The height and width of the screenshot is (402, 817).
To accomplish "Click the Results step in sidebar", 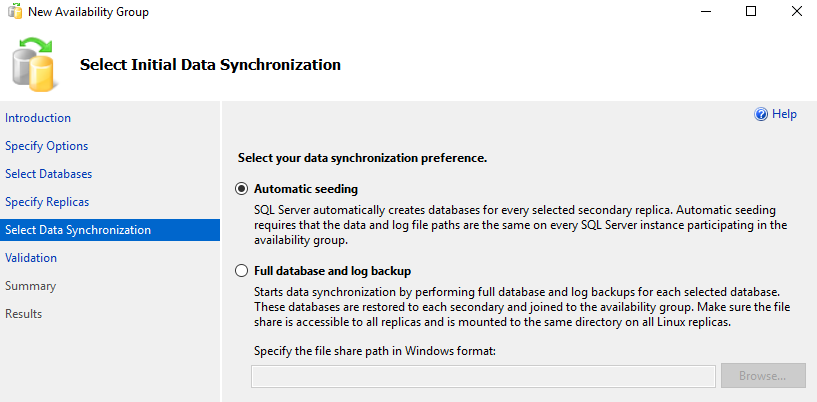I will pos(24,314).
